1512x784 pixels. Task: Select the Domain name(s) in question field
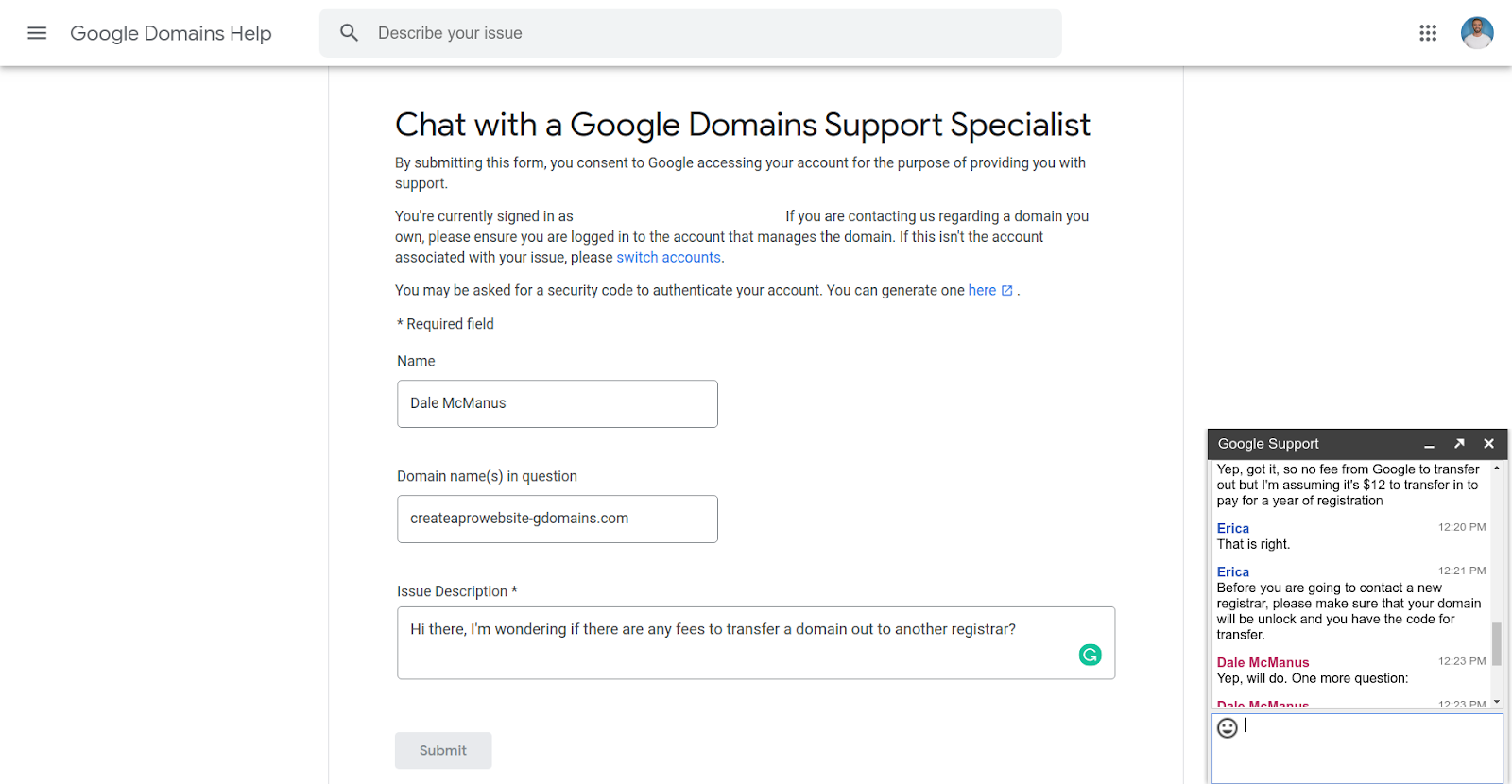[x=558, y=519]
